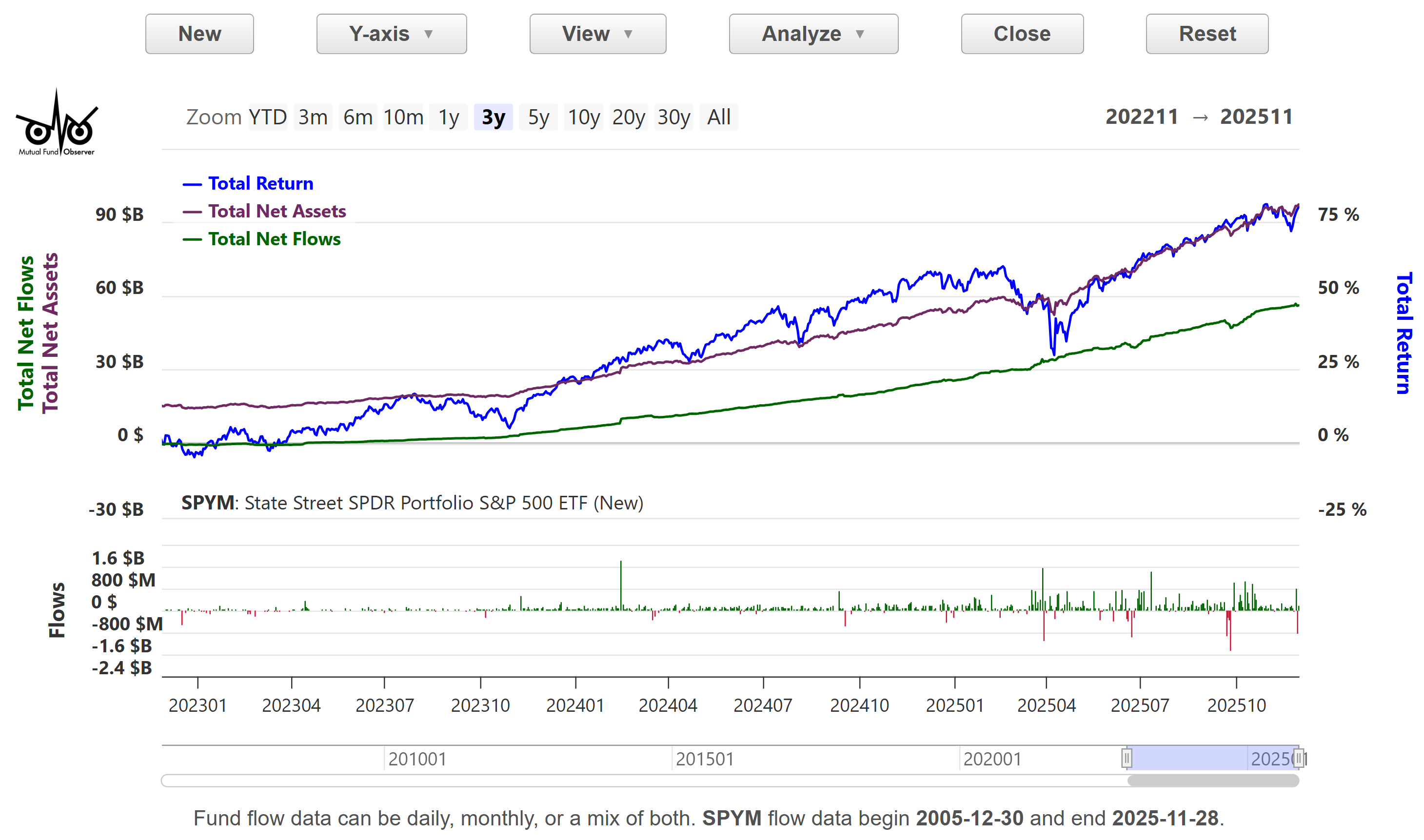Screen dimensions: 1424x840
Task: Click the left navigator range handle
Action: tap(1126, 758)
